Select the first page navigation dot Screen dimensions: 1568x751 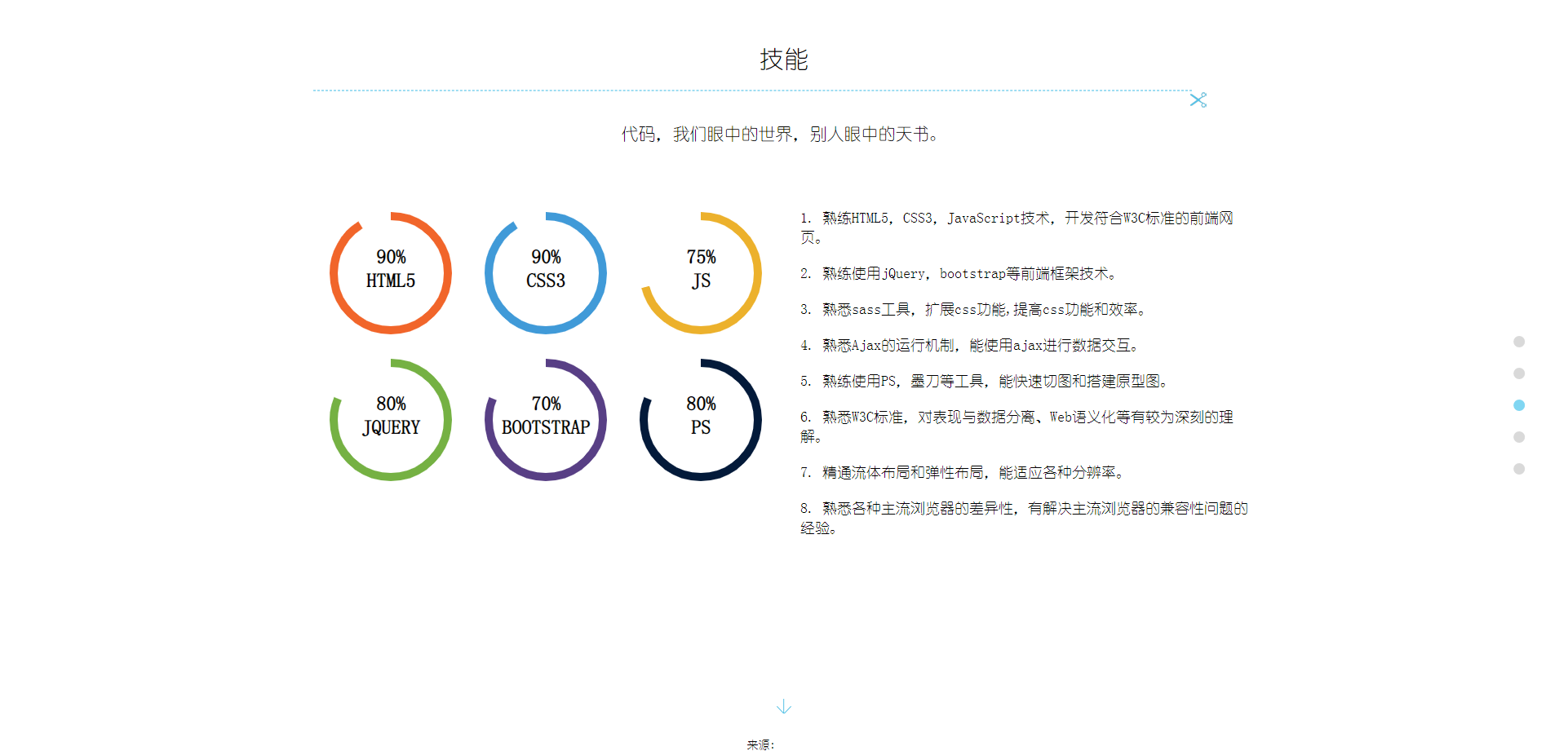tap(1518, 342)
